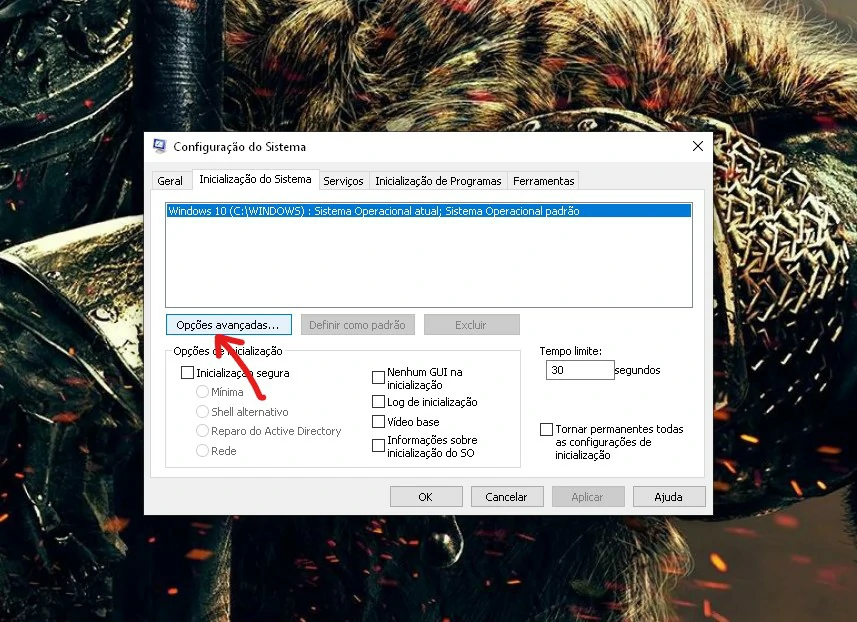Confirm with the OK button
The image size is (857, 622).
click(x=426, y=497)
